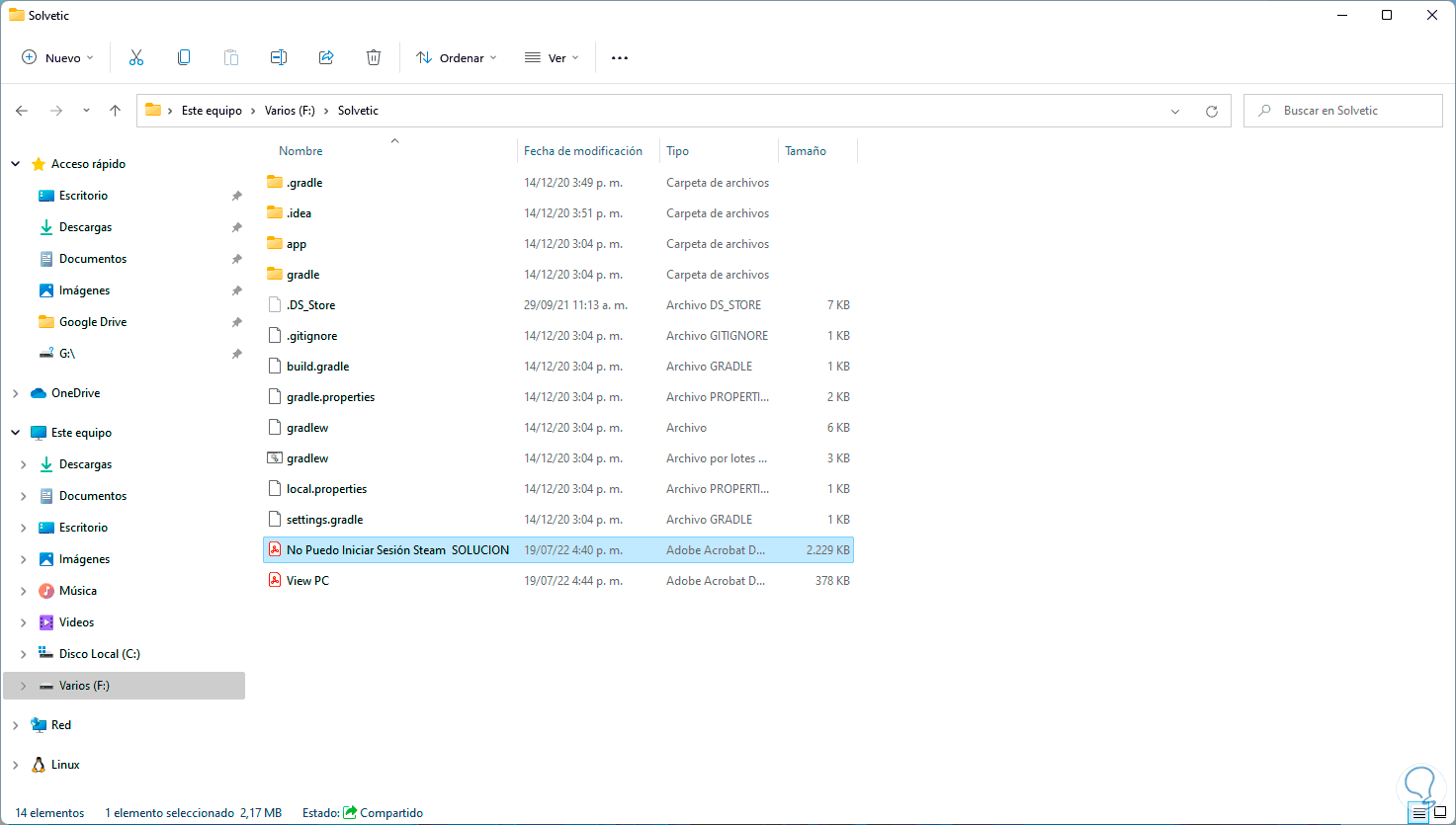Select the .idea folder icon
Image resolution: width=1456 pixels, height=825 pixels.
click(x=275, y=213)
